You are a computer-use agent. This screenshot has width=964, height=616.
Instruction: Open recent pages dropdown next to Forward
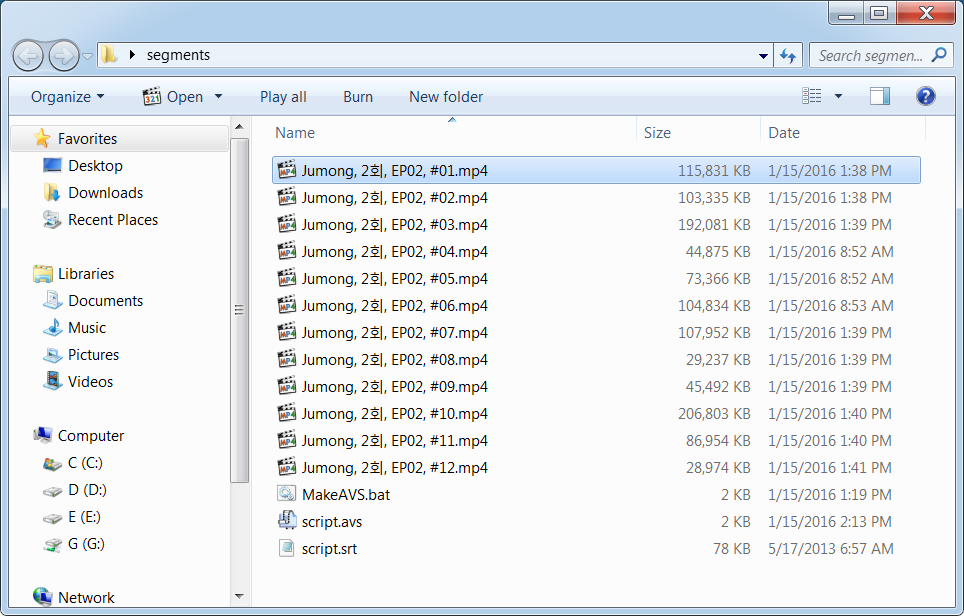click(x=88, y=57)
